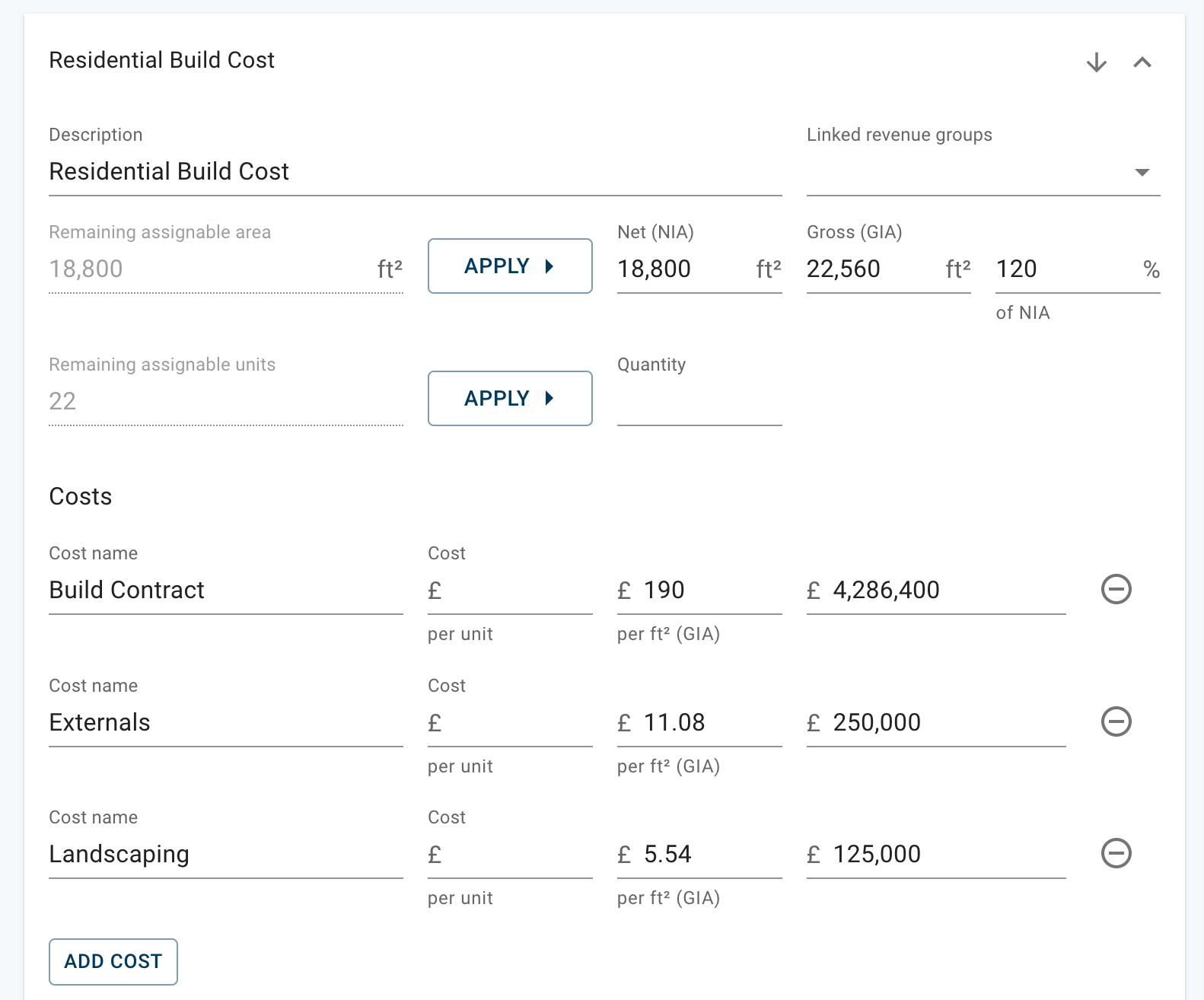
Task: Collapse the Residential Build Cost section
Action: tap(1142, 62)
